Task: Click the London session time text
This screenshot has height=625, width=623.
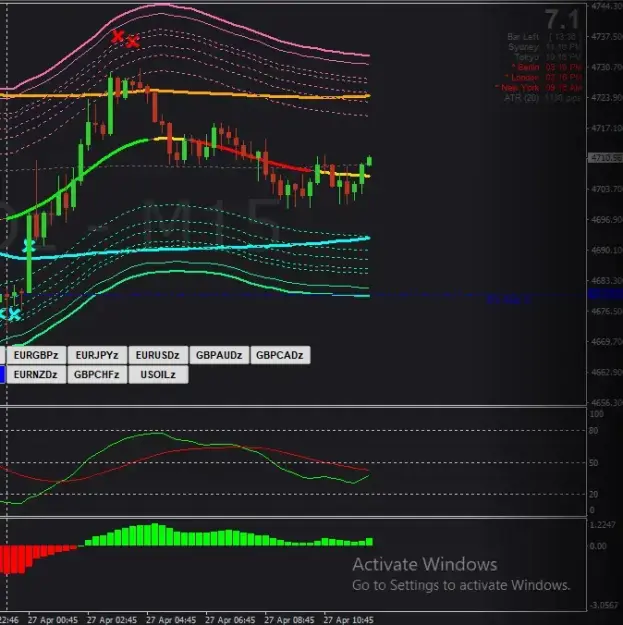Action: click(x=543, y=77)
